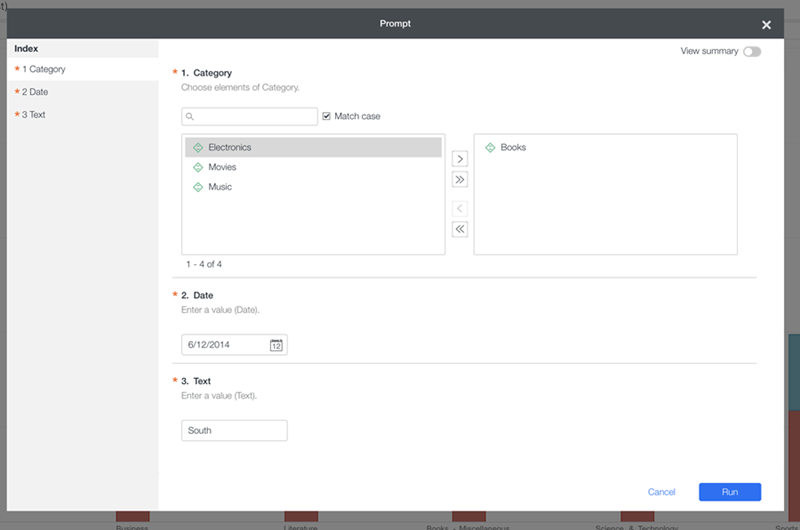Click the diamond icon beside Movies

point(198,167)
